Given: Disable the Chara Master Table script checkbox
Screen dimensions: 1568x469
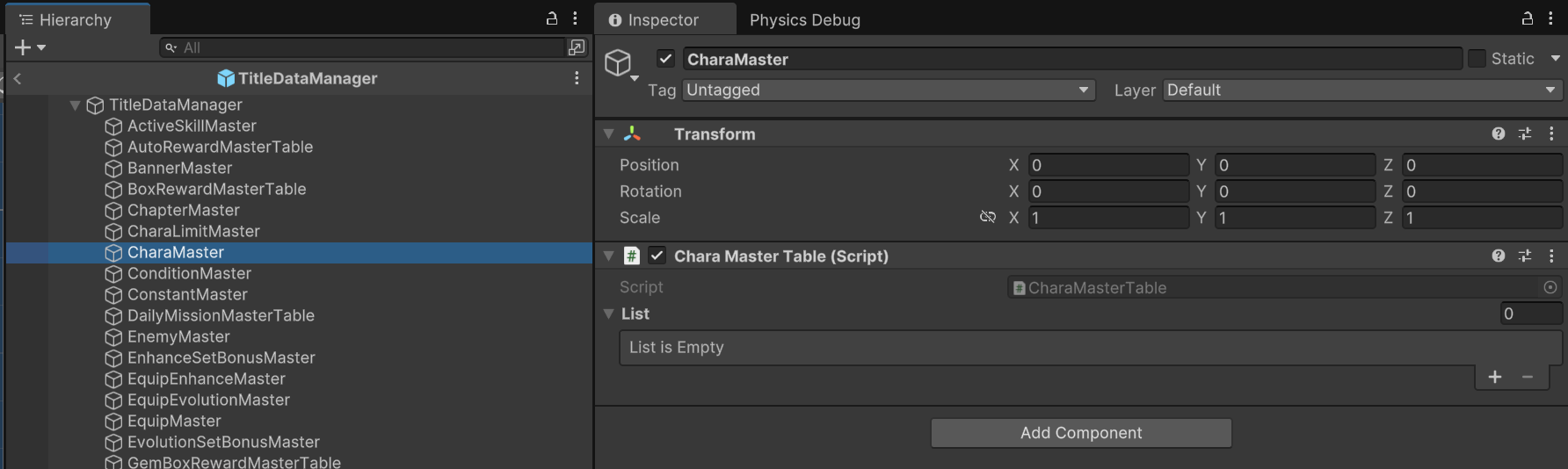Looking at the screenshot, I should coord(657,256).
